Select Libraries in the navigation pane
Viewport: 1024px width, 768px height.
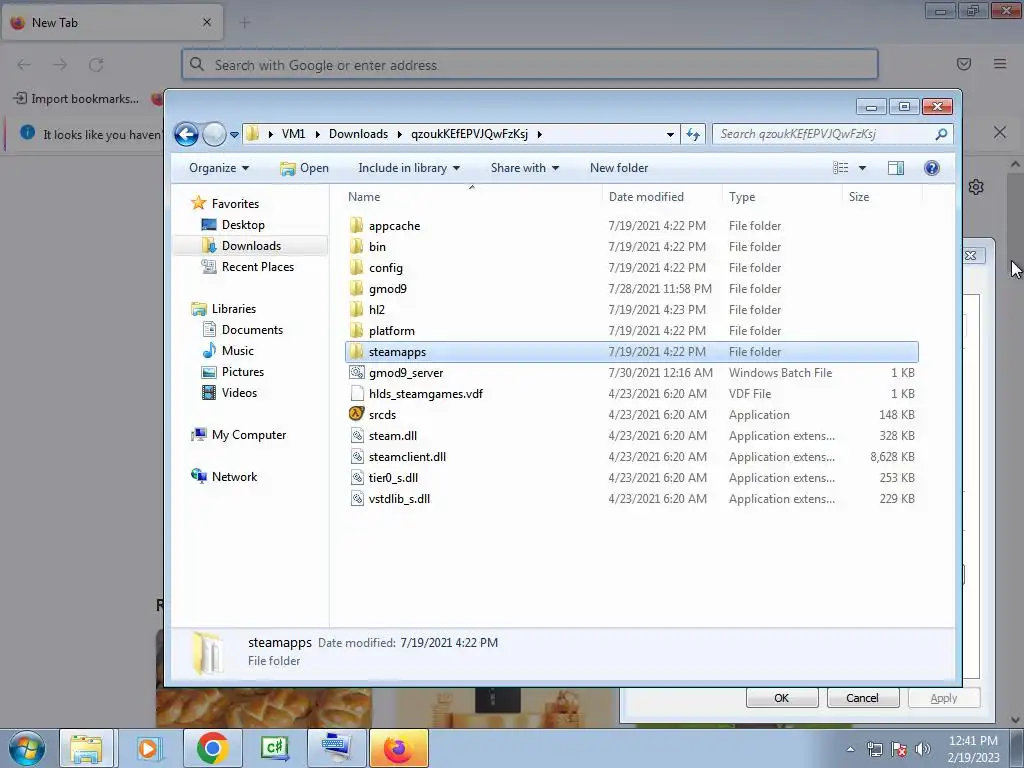coord(233,309)
